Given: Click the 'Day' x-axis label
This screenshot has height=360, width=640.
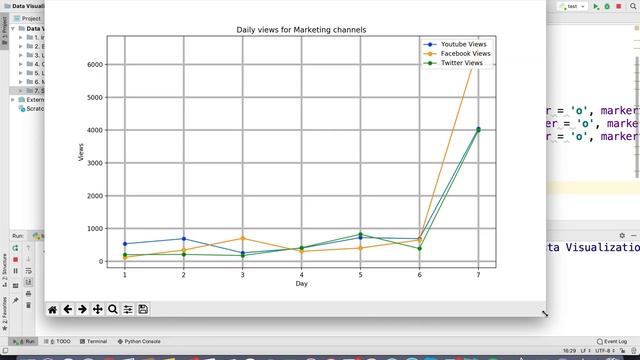Looking at the screenshot, I should point(302,284).
